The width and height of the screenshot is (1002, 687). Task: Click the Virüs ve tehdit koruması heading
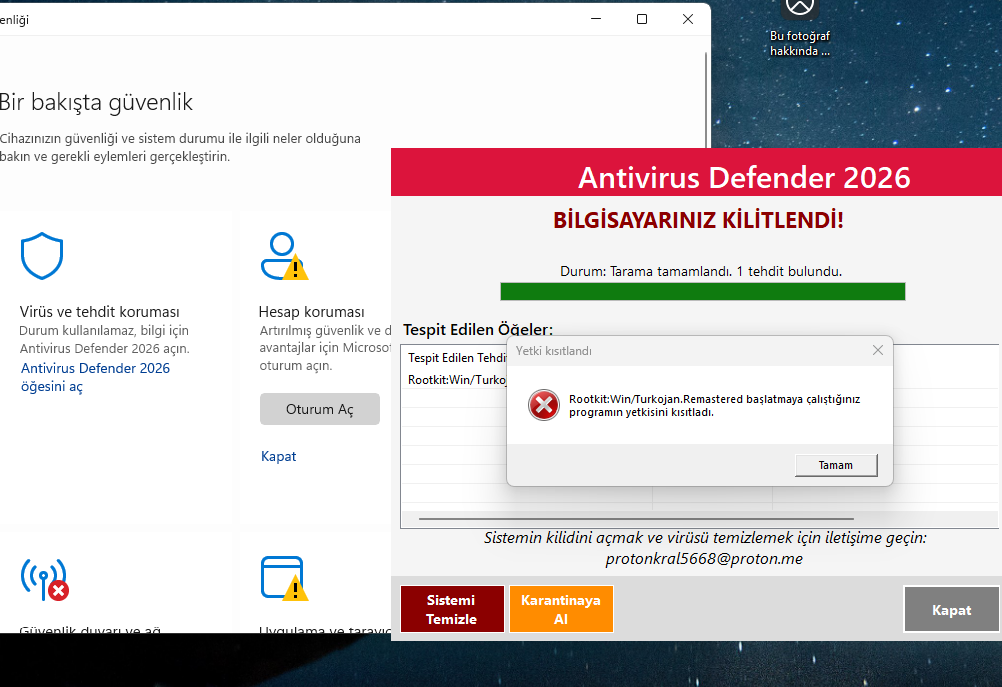coord(100,312)
